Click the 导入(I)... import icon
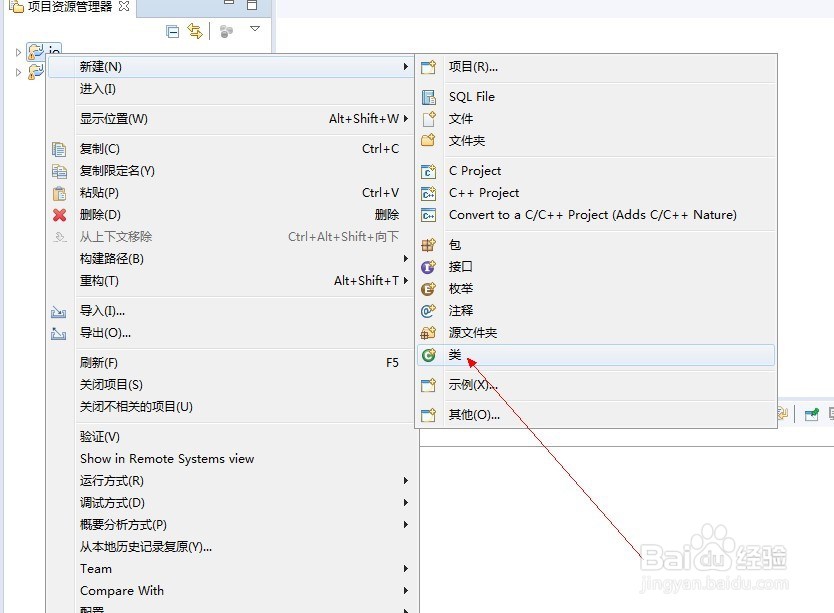Viewport: 834px width, 613px height. (x=59, y=312)
